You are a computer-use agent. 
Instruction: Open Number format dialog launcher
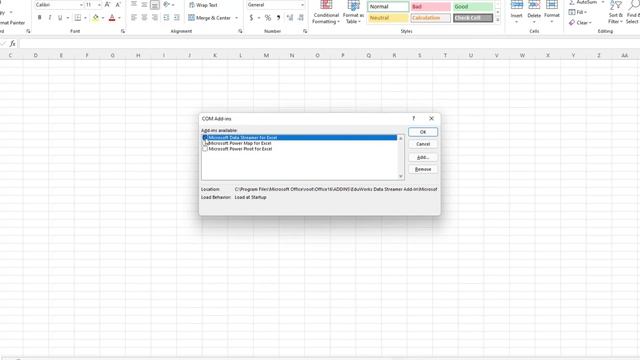(x=305, y=31)
